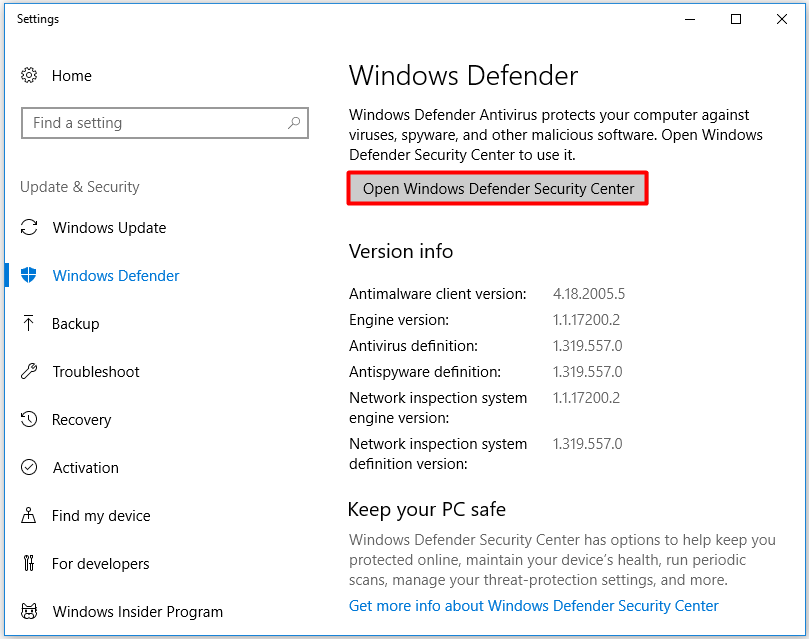
Task: Open For developers settings
Action: [x=101, y=564]
